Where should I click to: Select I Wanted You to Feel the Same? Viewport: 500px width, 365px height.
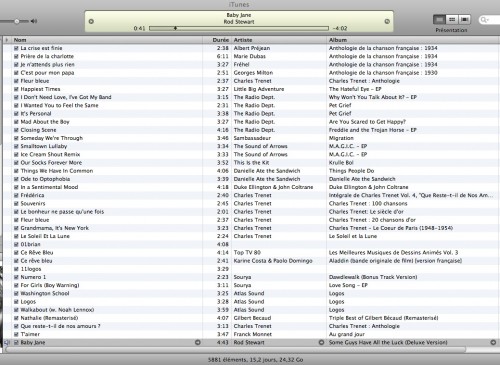[59, 105]
